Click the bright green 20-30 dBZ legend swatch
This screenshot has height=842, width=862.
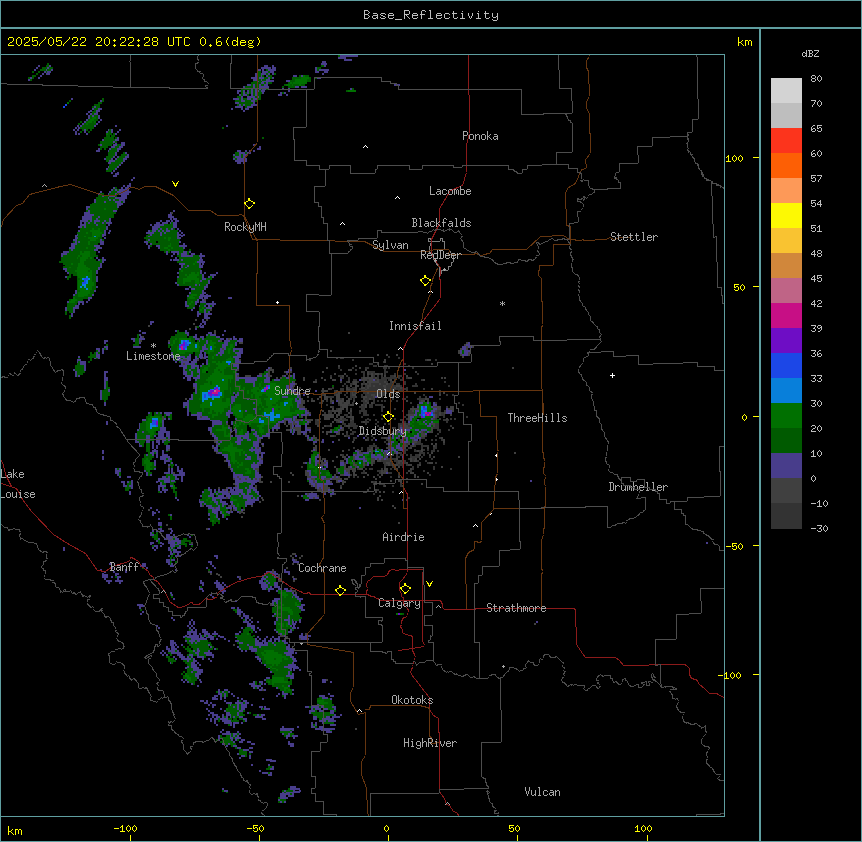pos(786,416)
